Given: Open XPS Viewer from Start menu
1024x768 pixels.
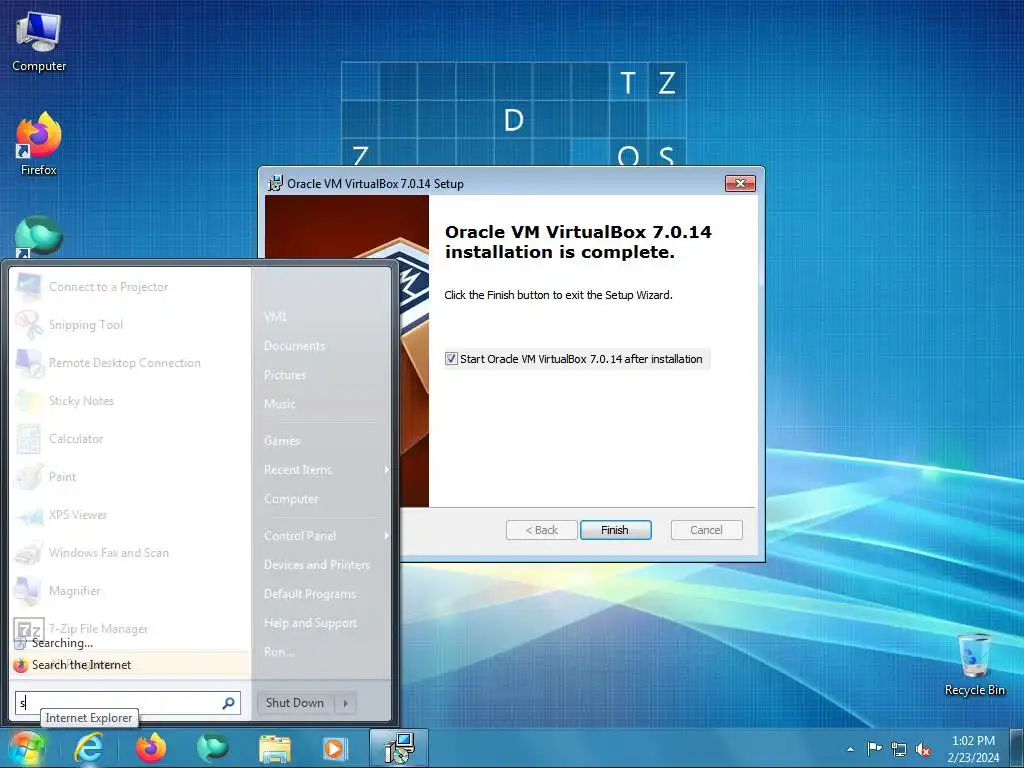Looking at the screenshot, I should (x=131, y=515).
